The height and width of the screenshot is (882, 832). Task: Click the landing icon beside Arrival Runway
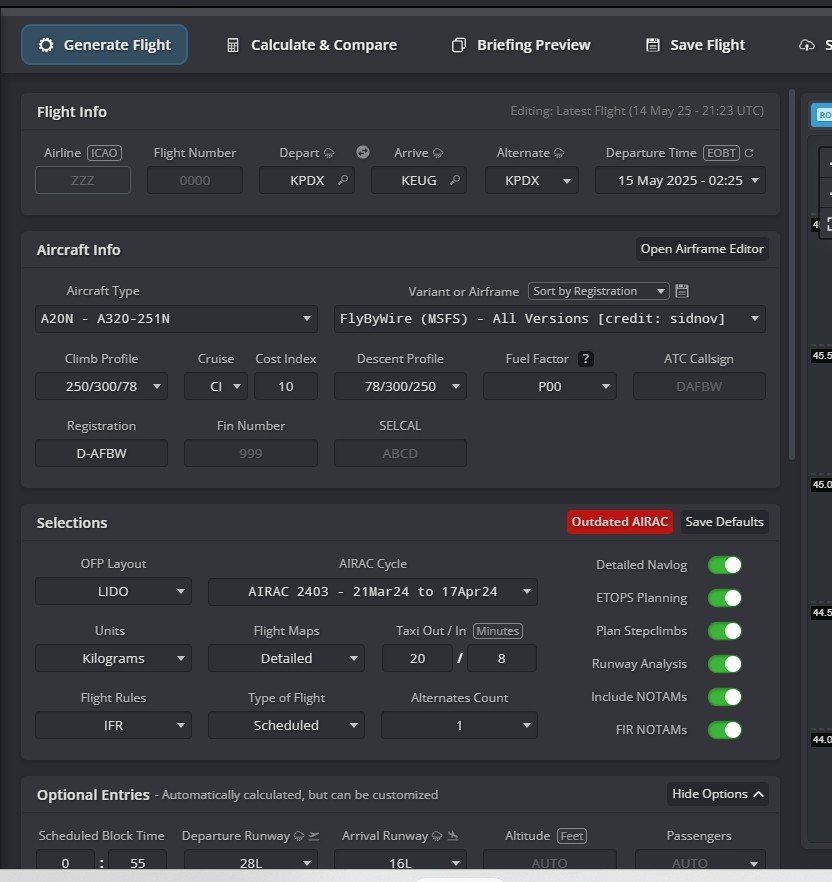point(453,836)
